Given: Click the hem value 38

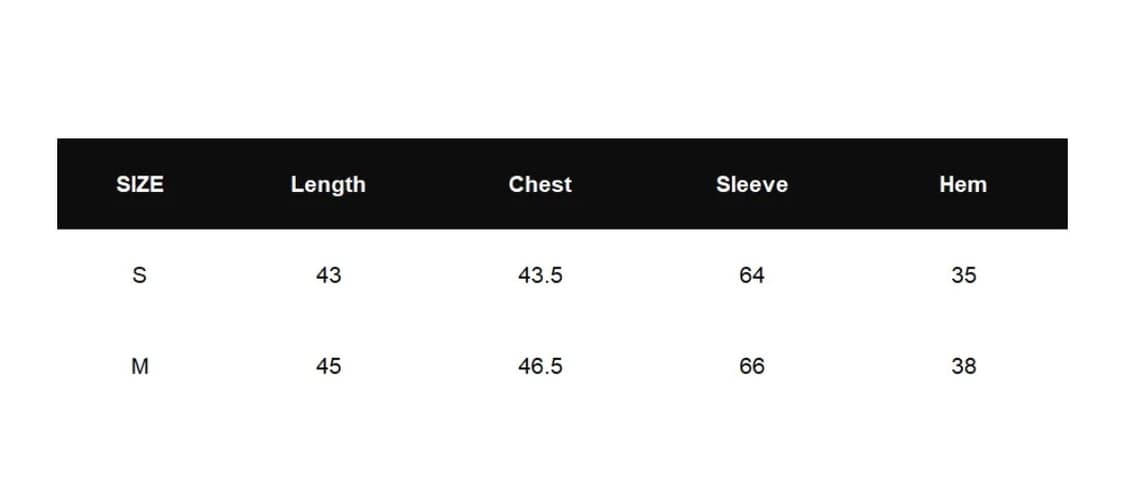Looking at the screenshot, I should click(963, 366).
